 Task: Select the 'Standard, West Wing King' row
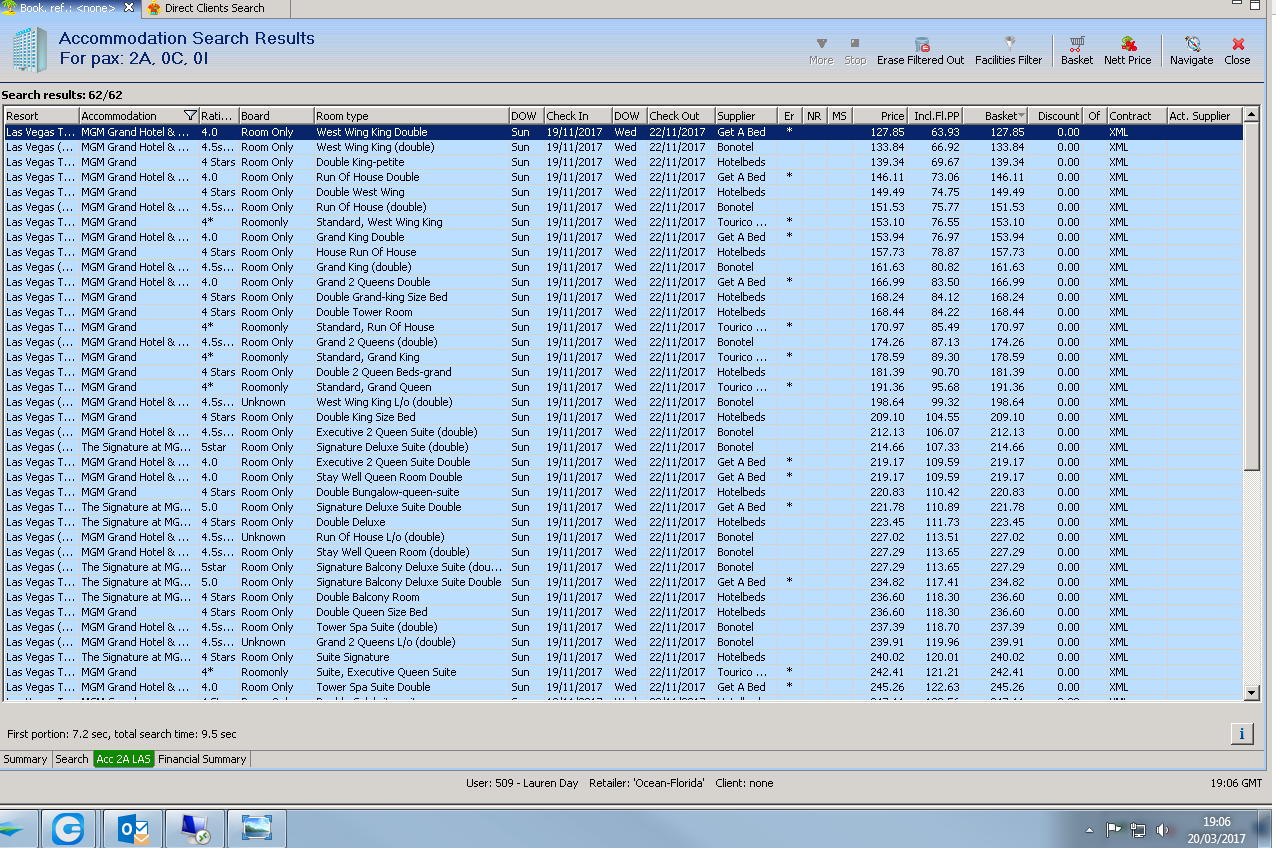(622, 222)
